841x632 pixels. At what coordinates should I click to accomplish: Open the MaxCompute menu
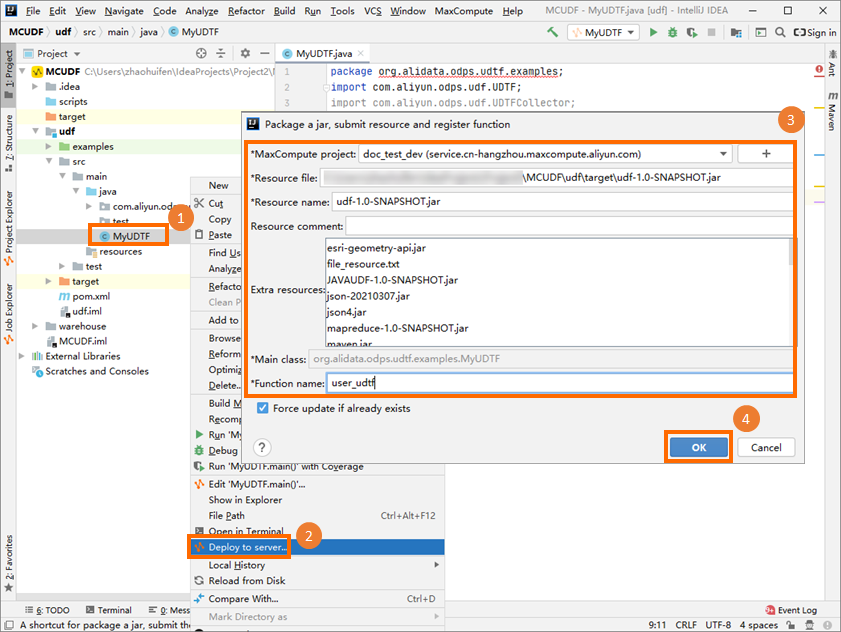[x=464, y=11]
